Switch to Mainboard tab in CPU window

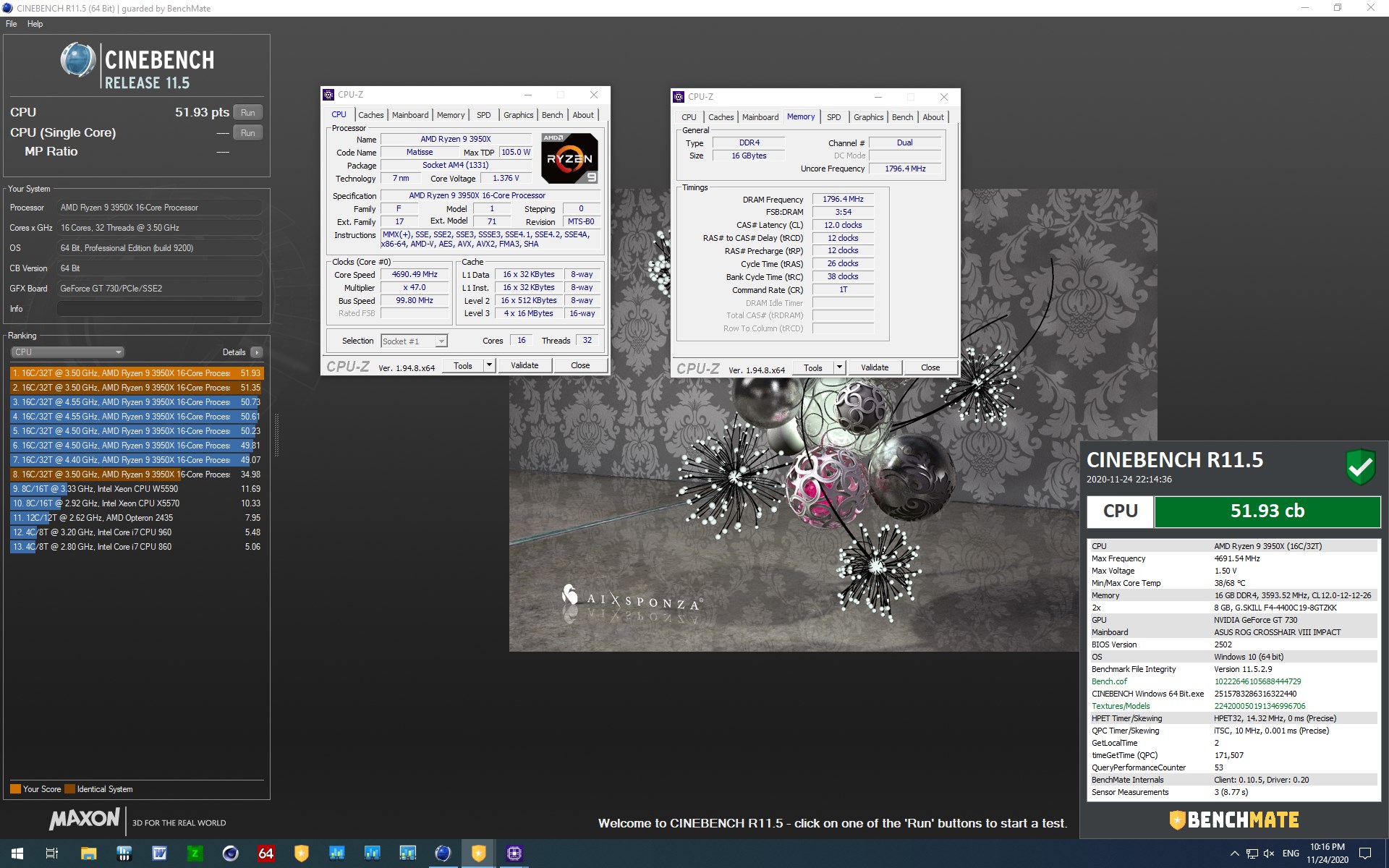(x=410, y=115)
